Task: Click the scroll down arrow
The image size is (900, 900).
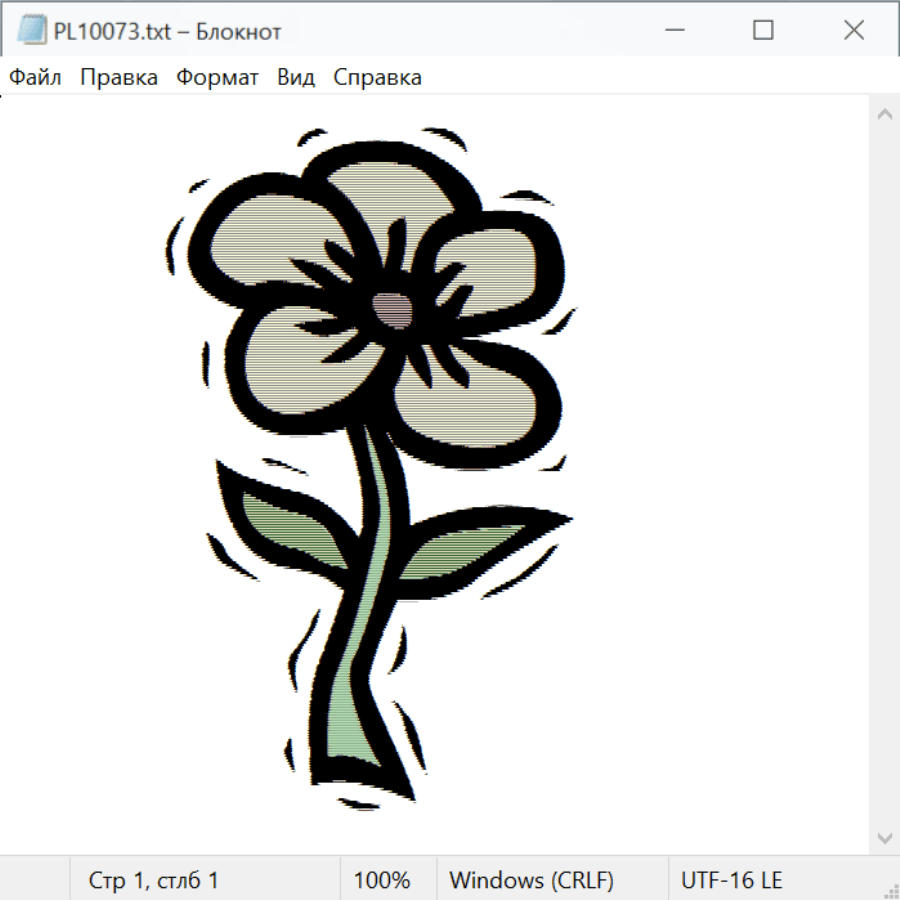Action: click(884, 837)
